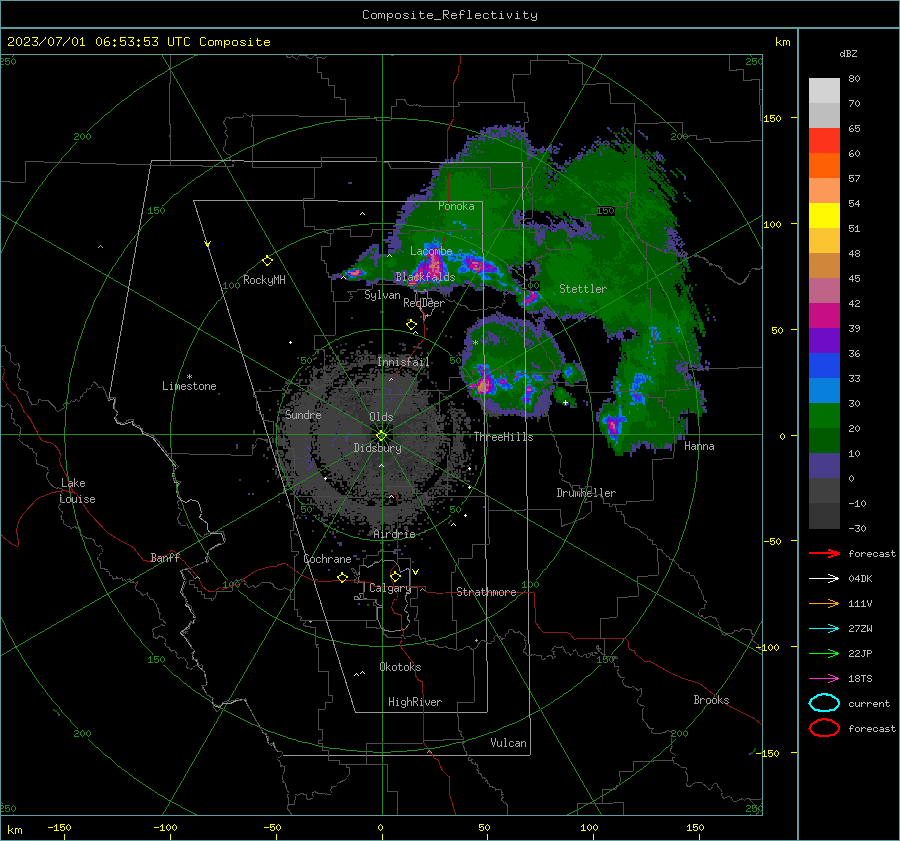Click the ThreeHills town label
900x841 pixels.
(x=503, y=437)
